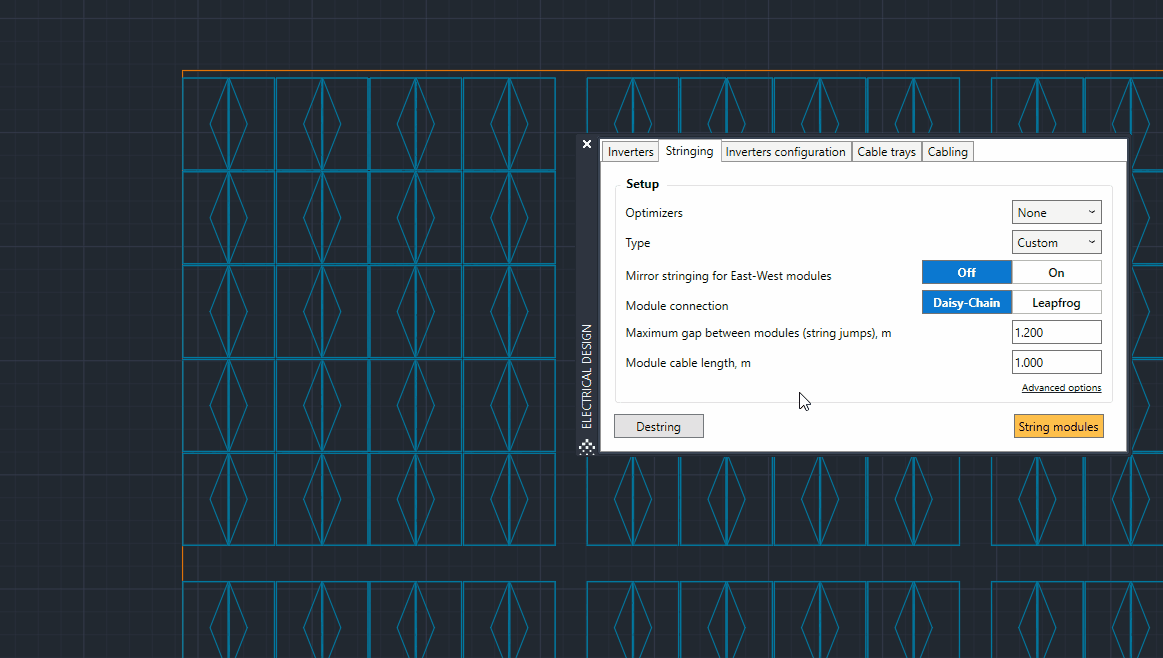Switch to the Inverters tab
The height and width of the screenshot is (658, 1163).
point(630,151)
